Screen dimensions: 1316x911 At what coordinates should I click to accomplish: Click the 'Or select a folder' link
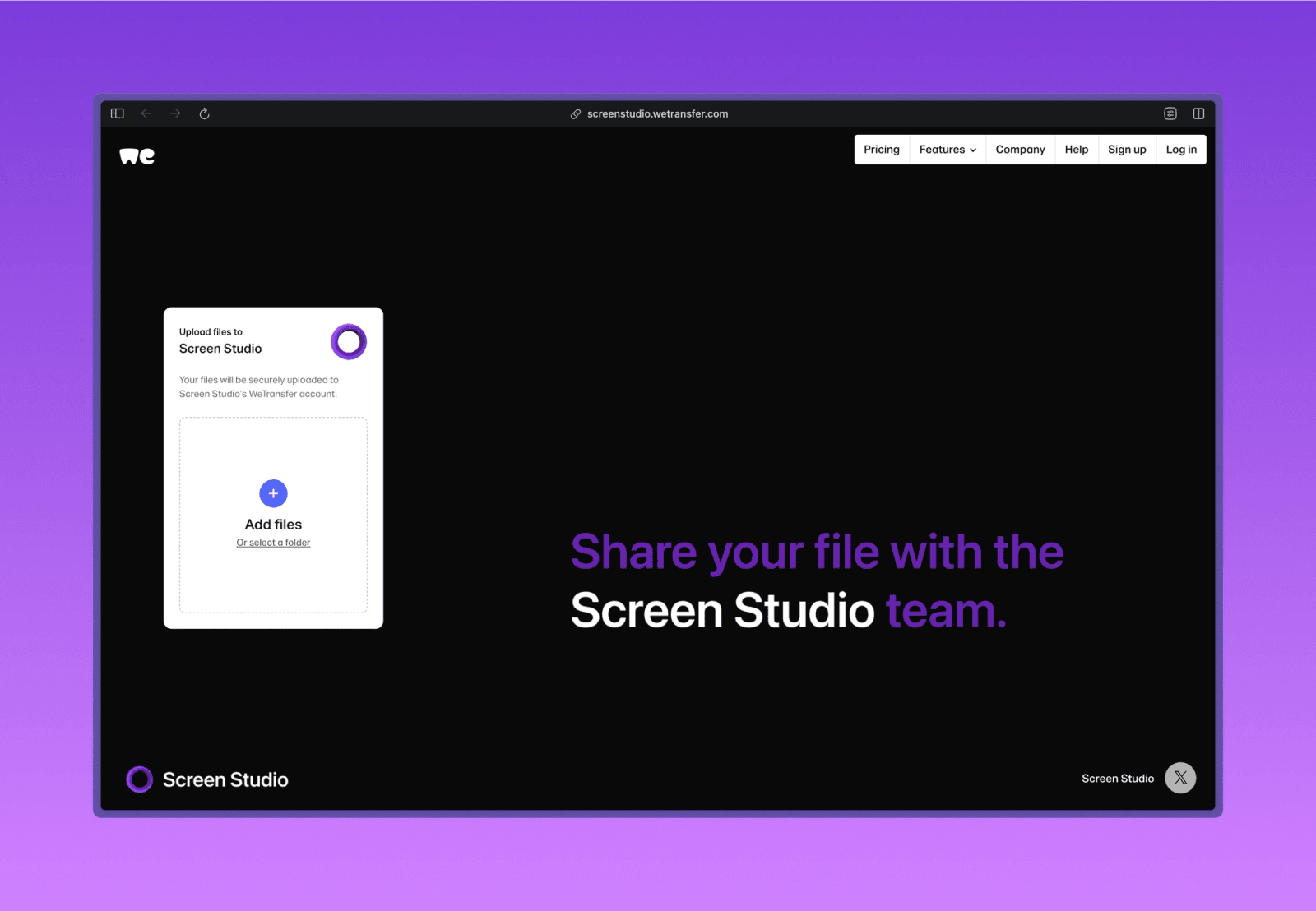tap(273, 543)
